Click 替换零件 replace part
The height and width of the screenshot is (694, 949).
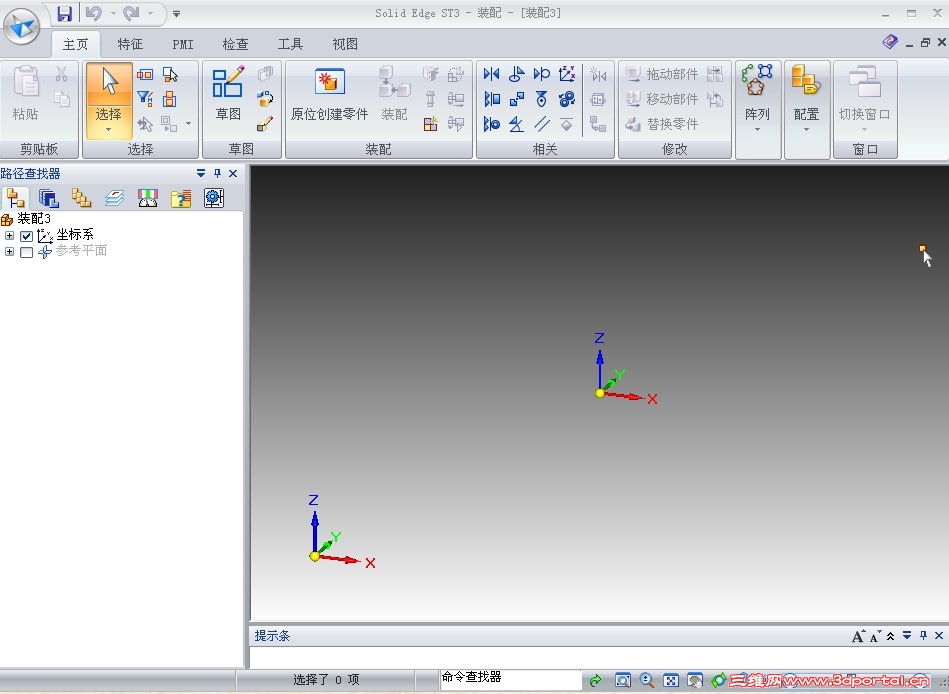(x=662, y=124)
